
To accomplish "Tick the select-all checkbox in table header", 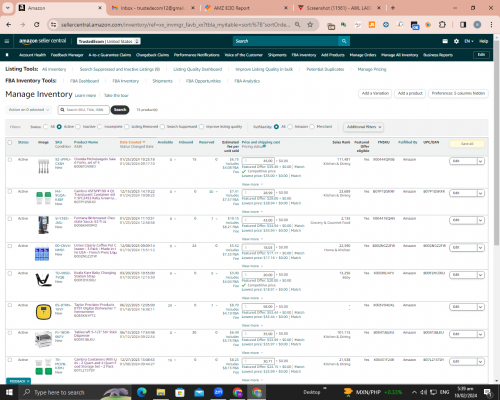I will [x=10, y=143].
